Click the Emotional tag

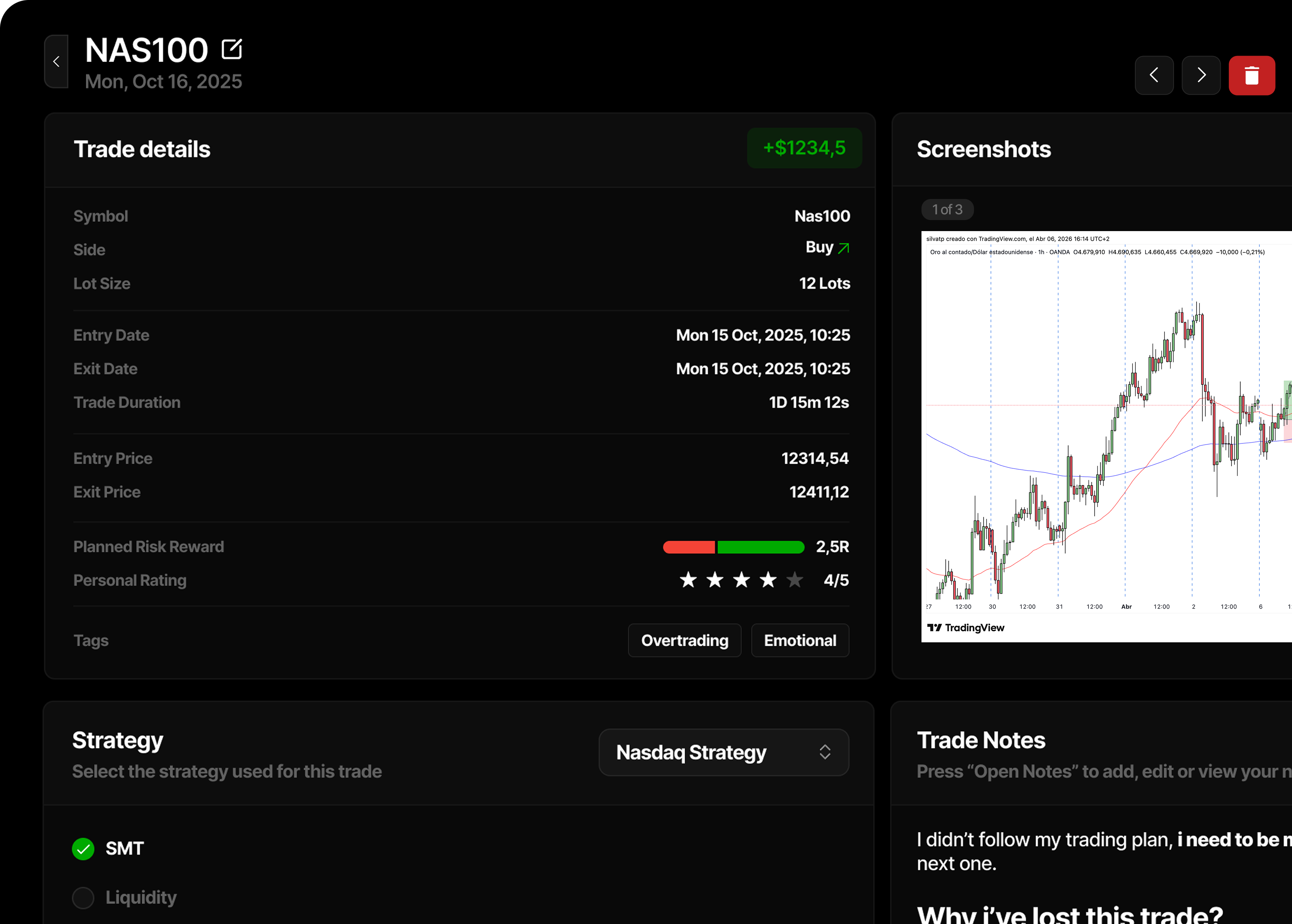coord(800,640)
